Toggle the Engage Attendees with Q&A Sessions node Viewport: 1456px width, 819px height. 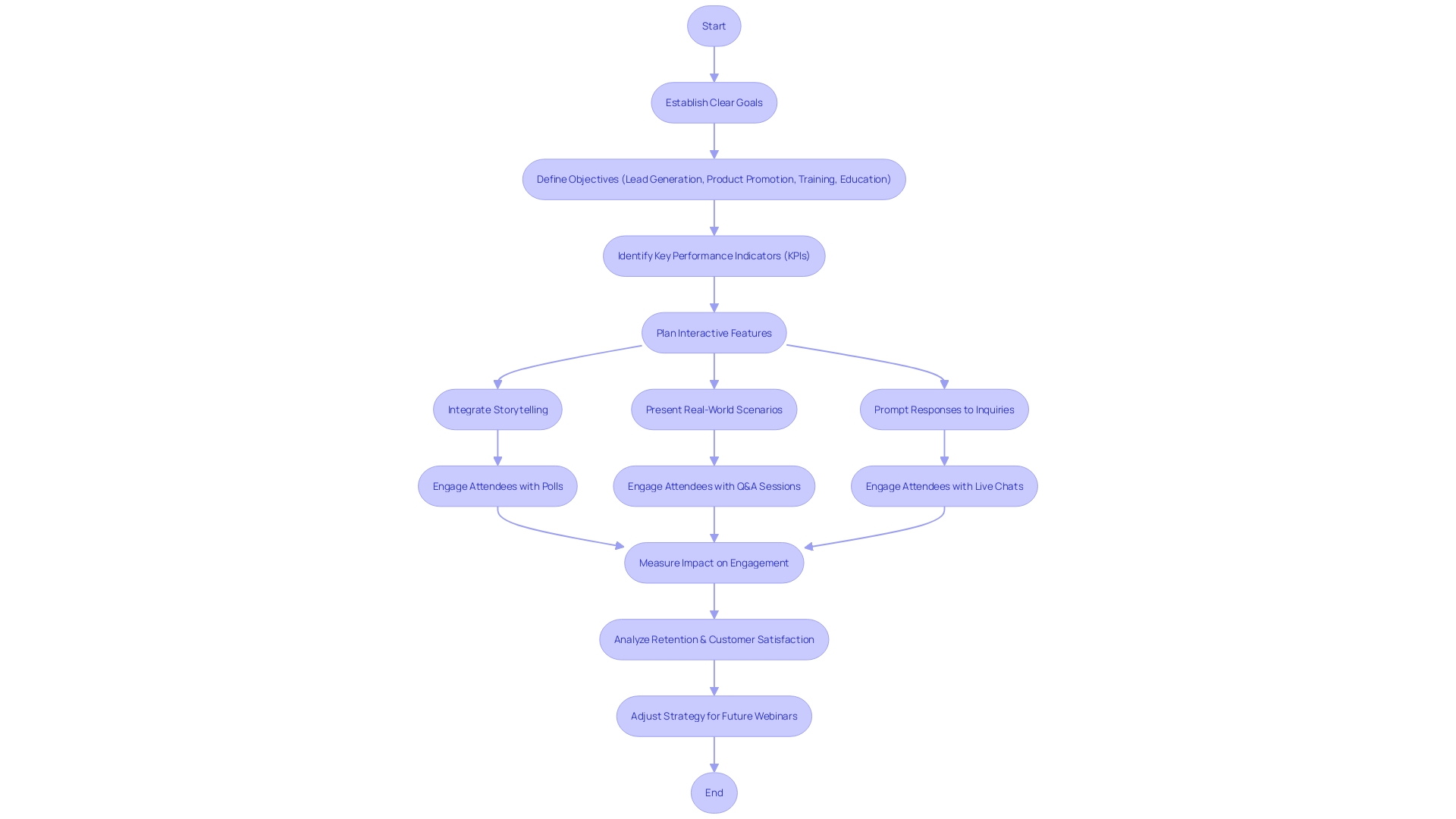(x=713, y=485)
